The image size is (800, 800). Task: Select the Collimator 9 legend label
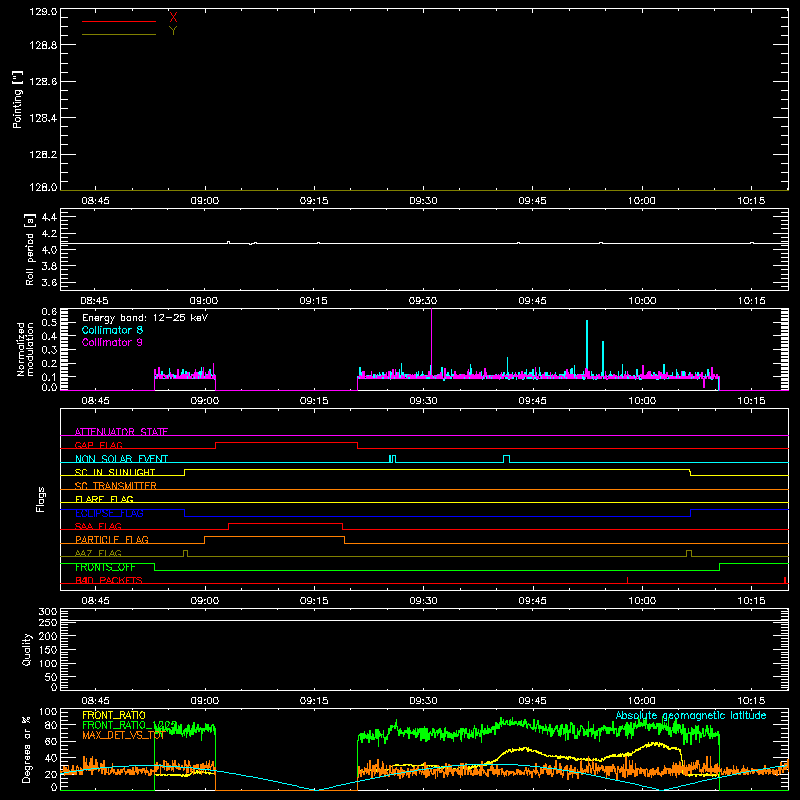pos(112,342)
